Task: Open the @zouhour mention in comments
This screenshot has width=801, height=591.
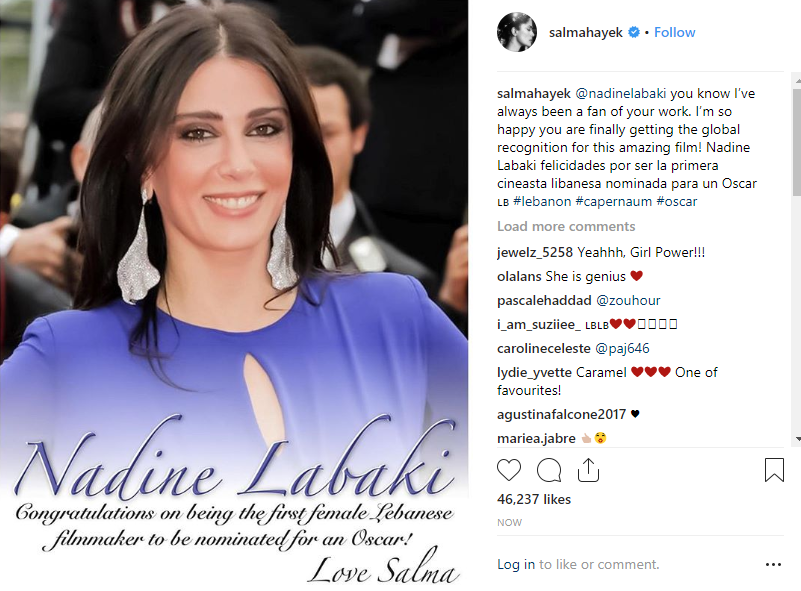Action: (x=628, y=300)
